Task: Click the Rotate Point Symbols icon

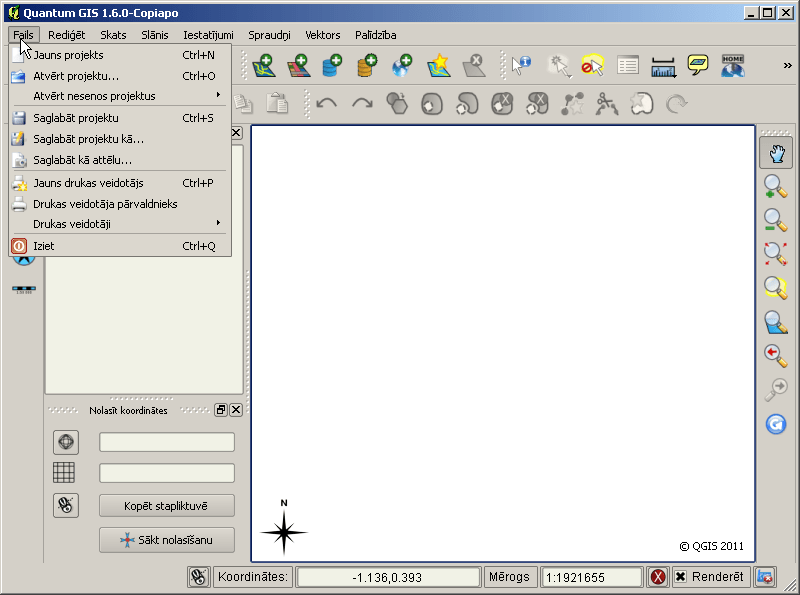Action: pyautogui.click(x=677, y=104)
